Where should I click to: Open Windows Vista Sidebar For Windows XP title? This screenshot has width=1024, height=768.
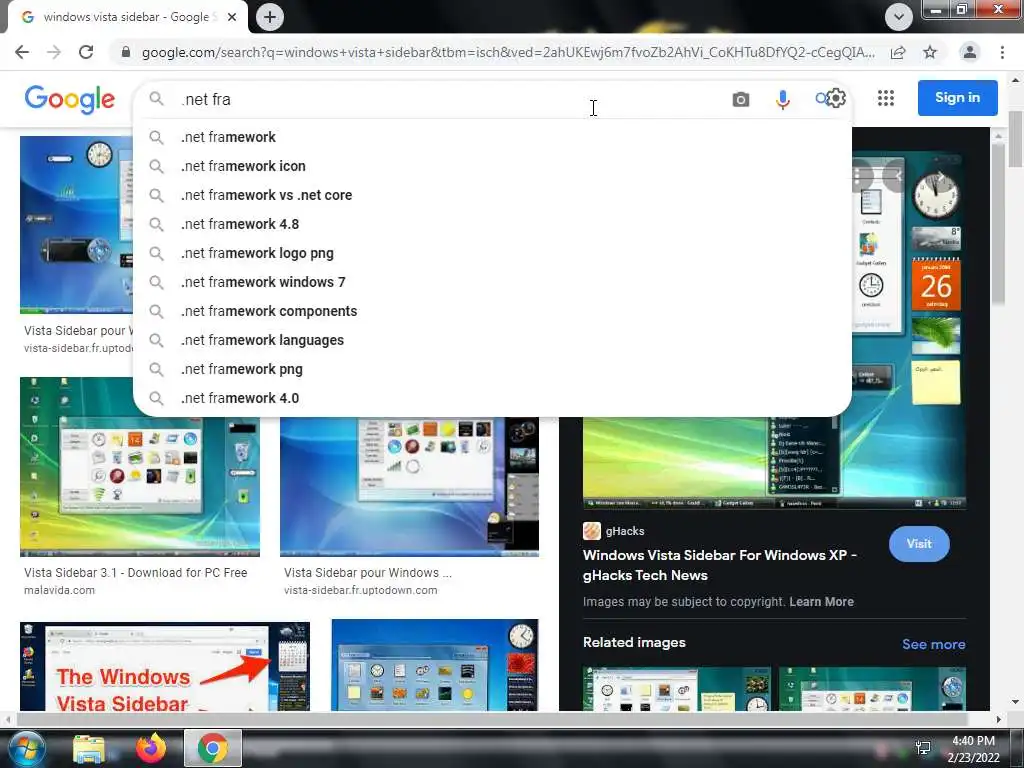pyautogui.click(x=719, y=565)
